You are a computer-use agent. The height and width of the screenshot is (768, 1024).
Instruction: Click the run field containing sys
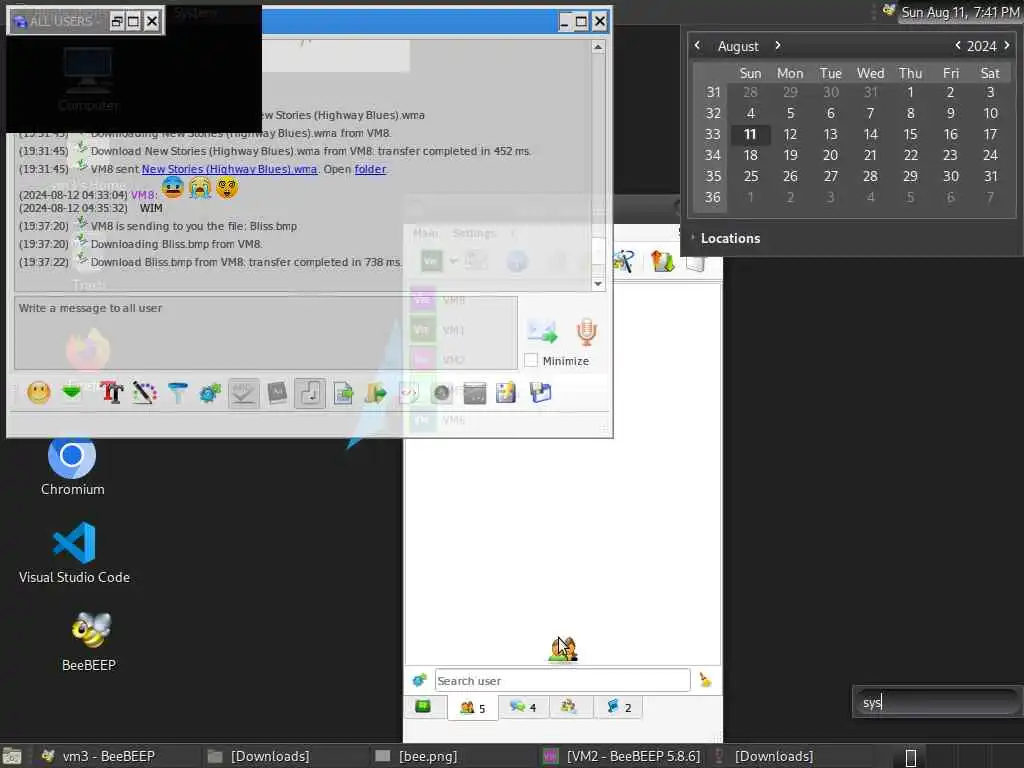click(x=936, y=702)
